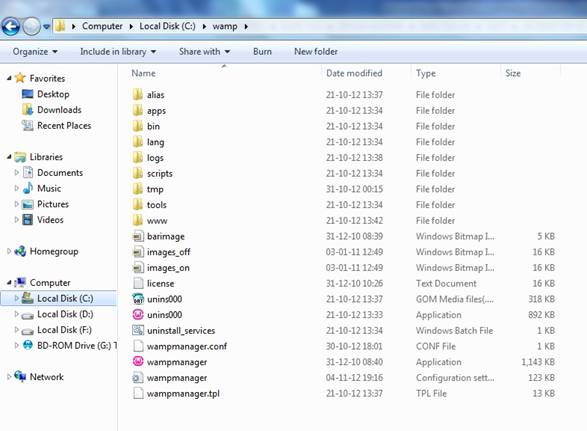Expand the arrow after wamp breadcrumb
This screenshot has width=587, height=431.
246,27
